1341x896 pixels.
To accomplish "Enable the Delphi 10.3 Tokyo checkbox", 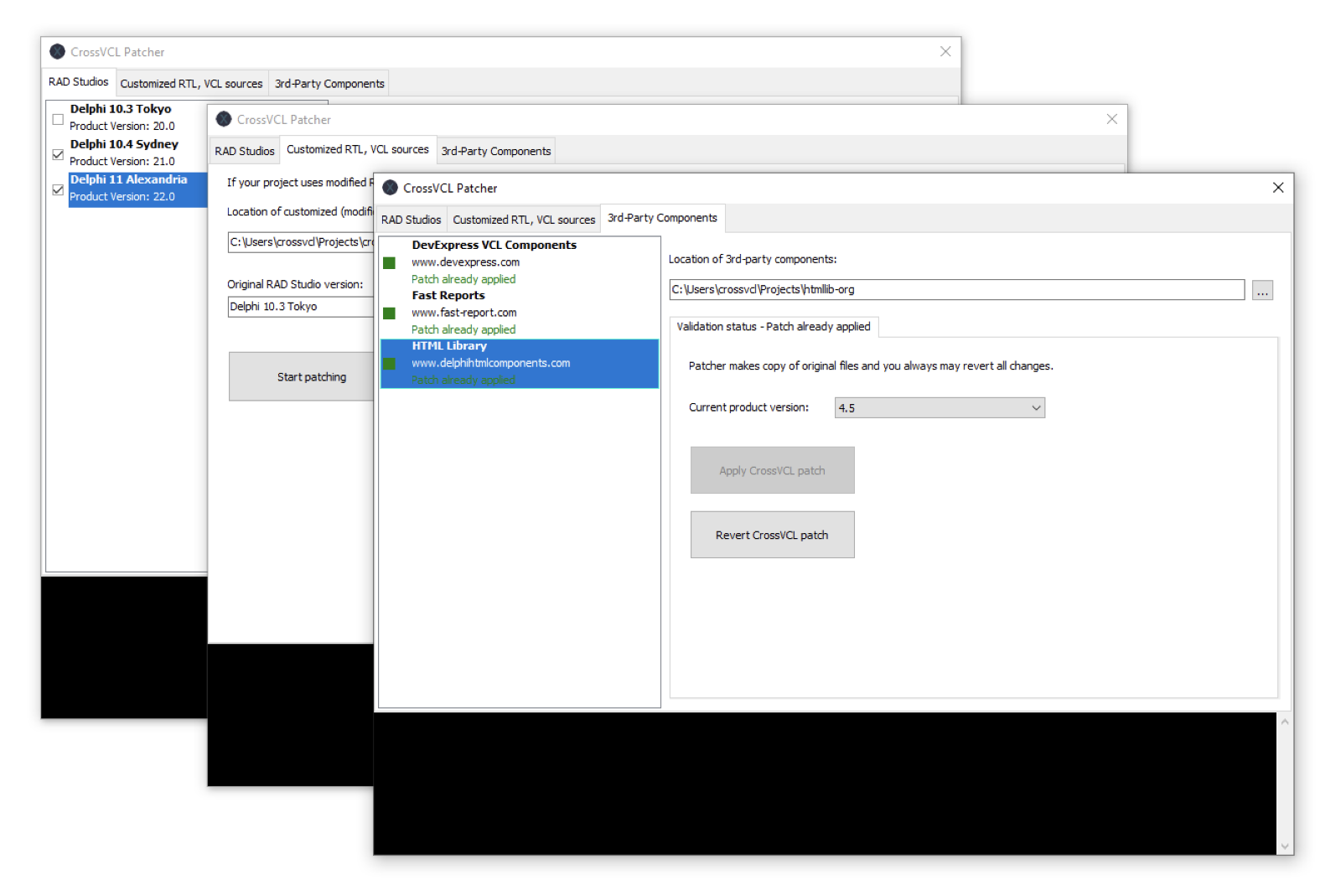I will click(58, 119).
